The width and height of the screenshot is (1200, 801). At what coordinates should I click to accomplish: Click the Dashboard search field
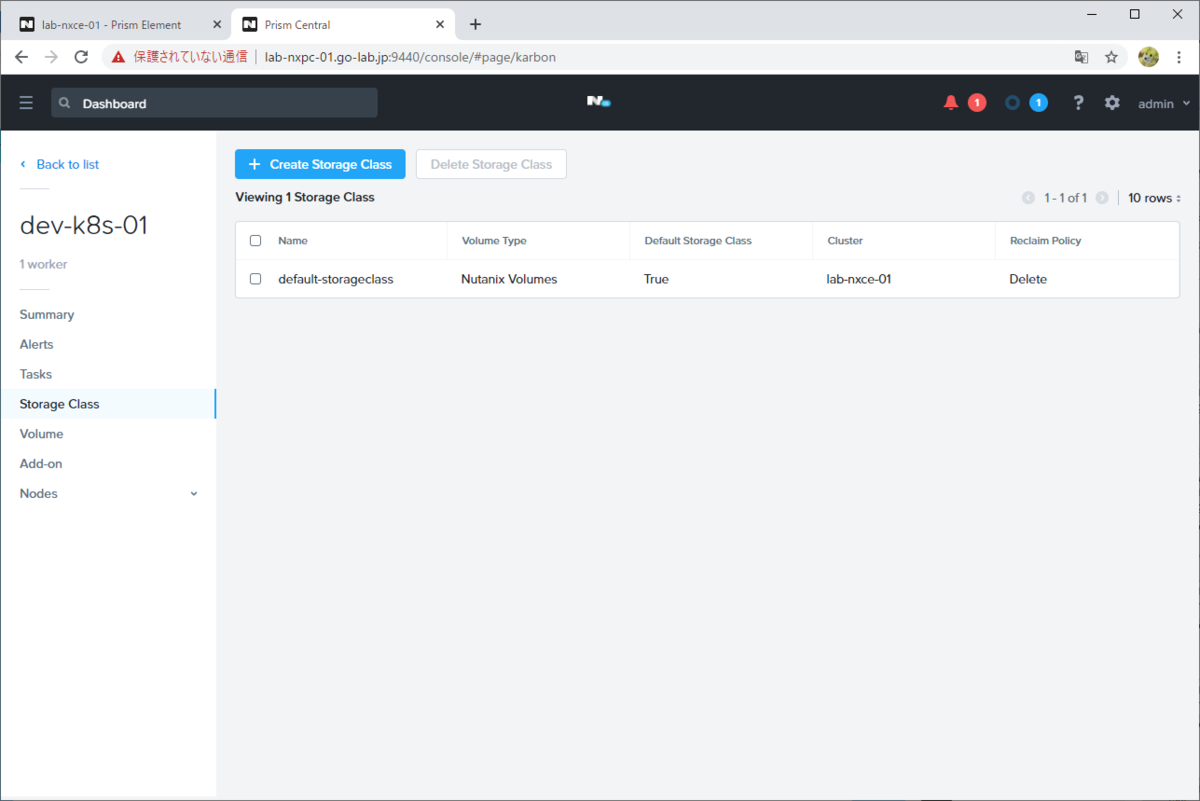click(215, 103)
